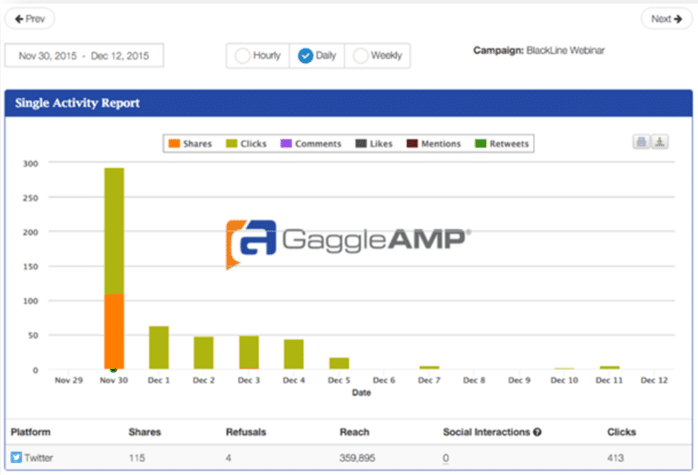The image size is (698, 475).
Task: Click the Dec 3 clicks bar
Action: pos(249,353)
